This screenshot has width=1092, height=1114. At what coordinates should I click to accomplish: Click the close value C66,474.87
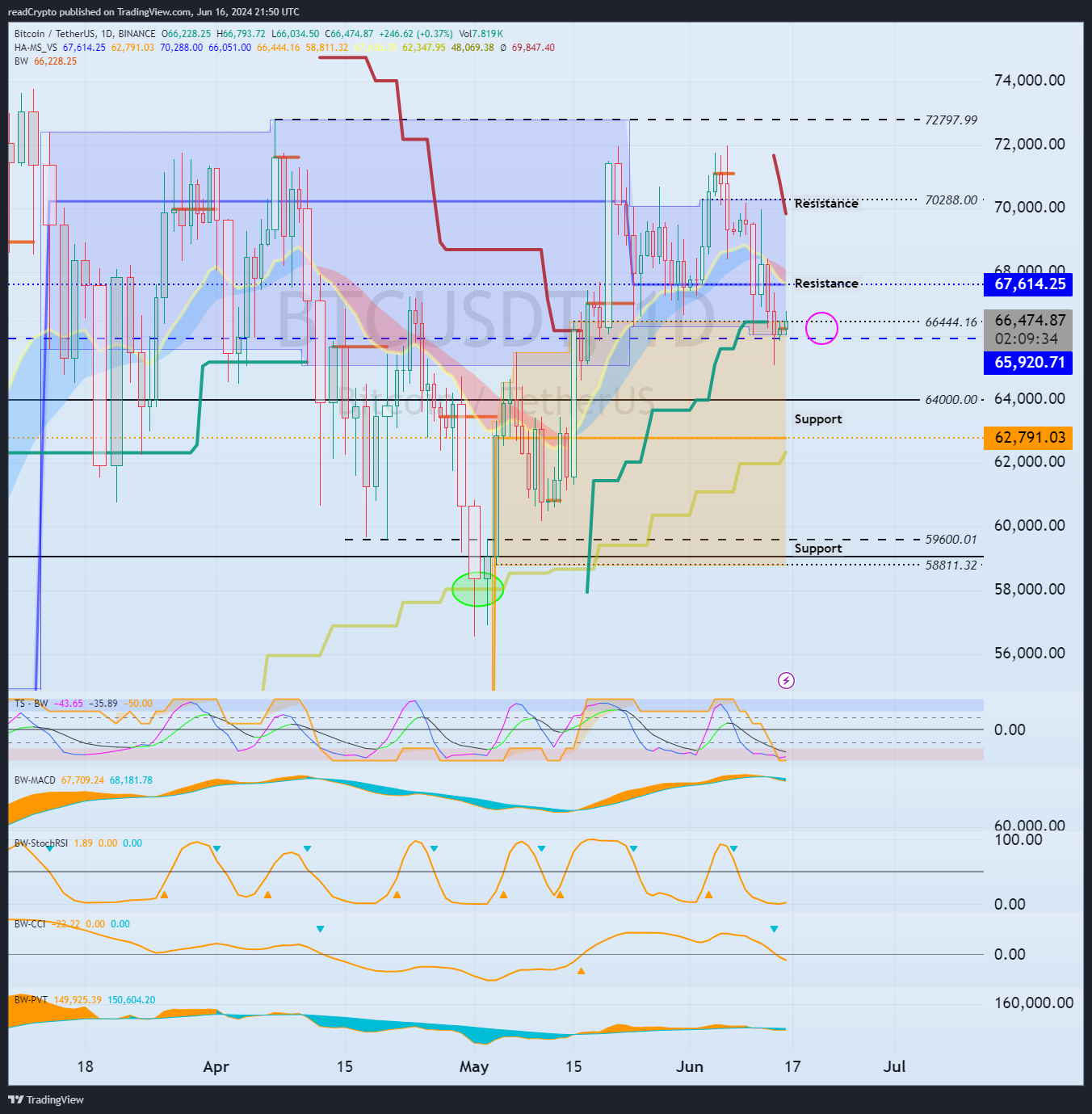(x=349, y=34)
